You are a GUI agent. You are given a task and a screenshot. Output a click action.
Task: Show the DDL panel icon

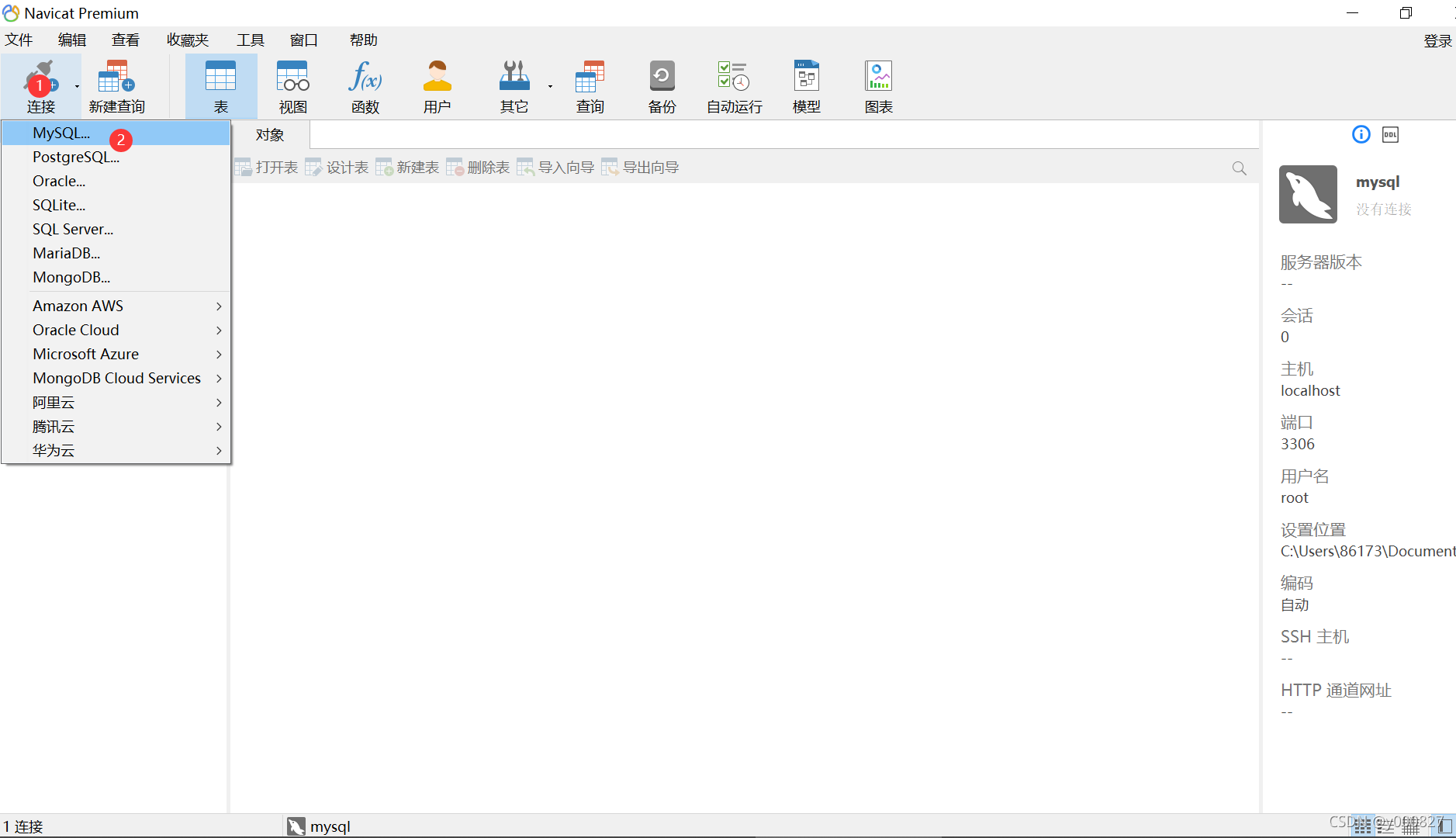point(1390,134)
